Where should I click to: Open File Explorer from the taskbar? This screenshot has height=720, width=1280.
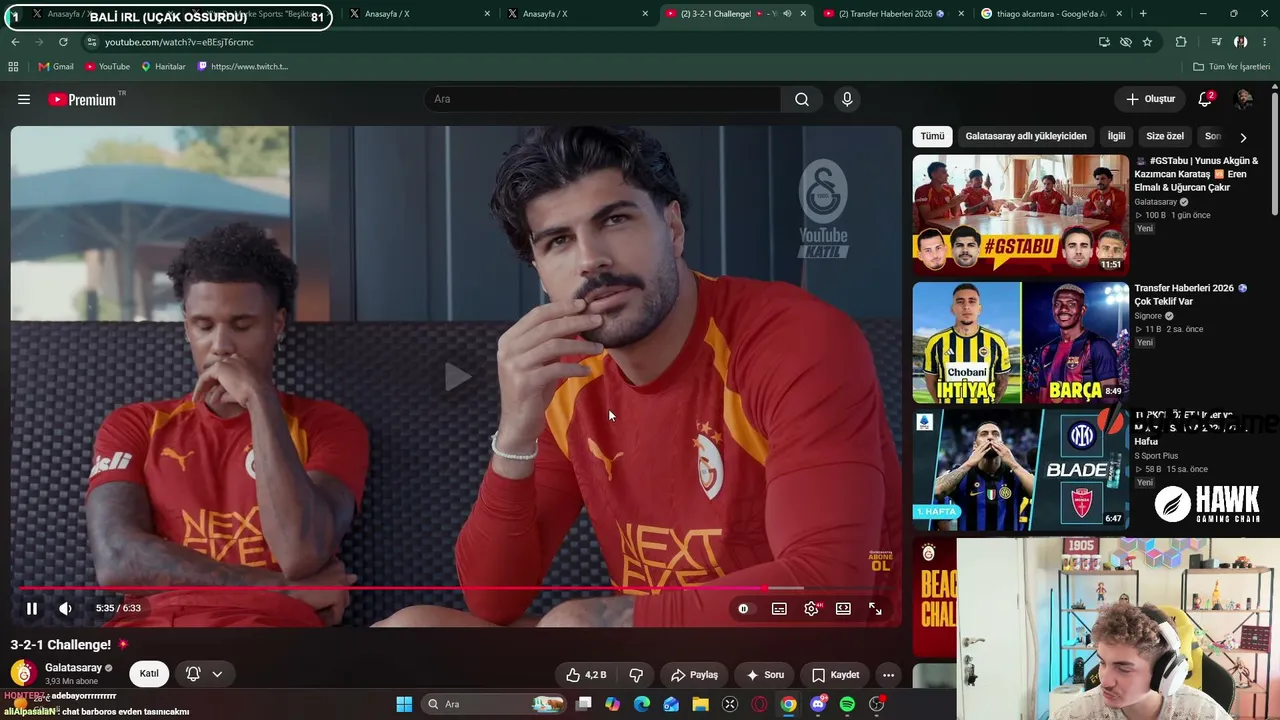pyautogui.click(x=700, y=704)
